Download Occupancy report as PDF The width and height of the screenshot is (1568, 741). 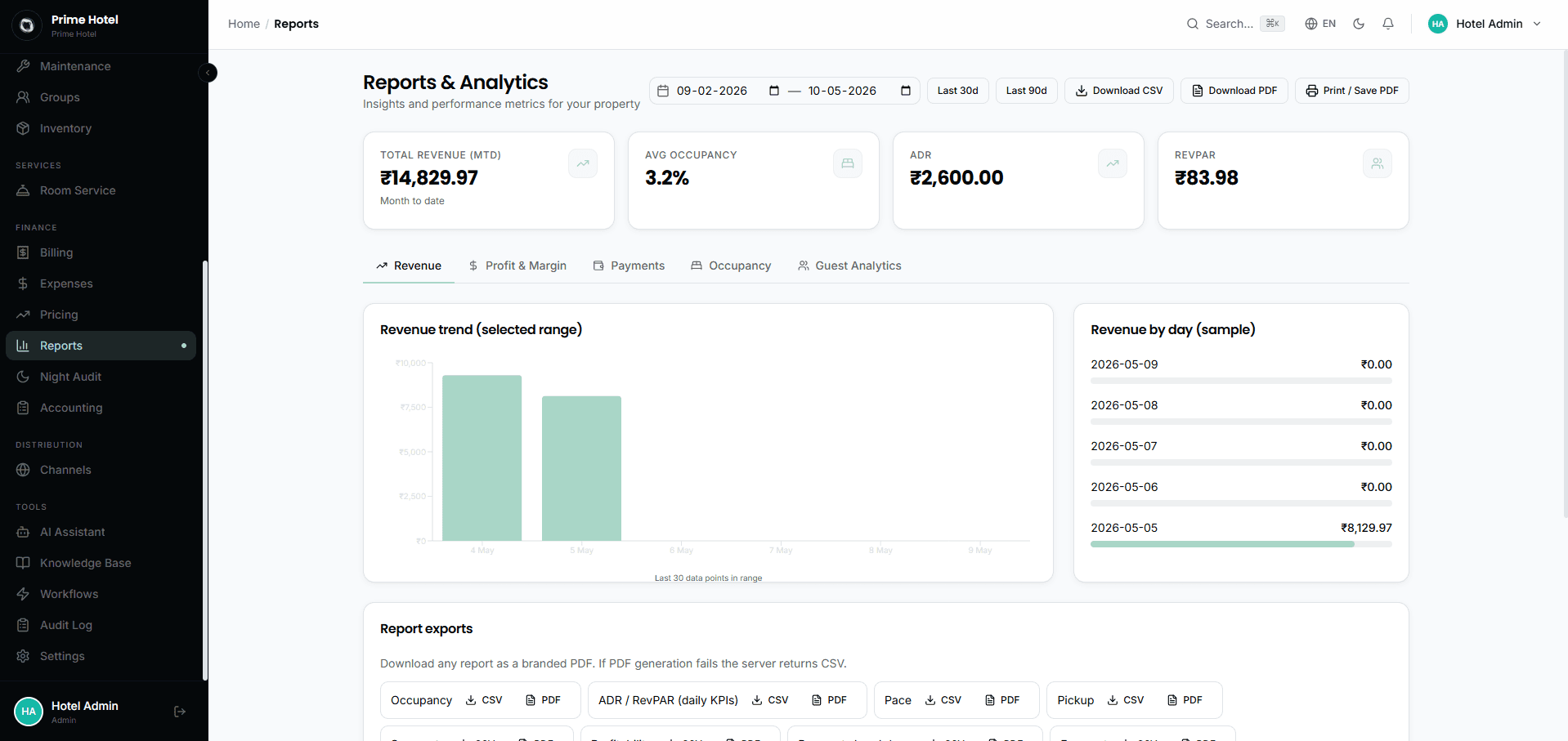tap(543, 700)
